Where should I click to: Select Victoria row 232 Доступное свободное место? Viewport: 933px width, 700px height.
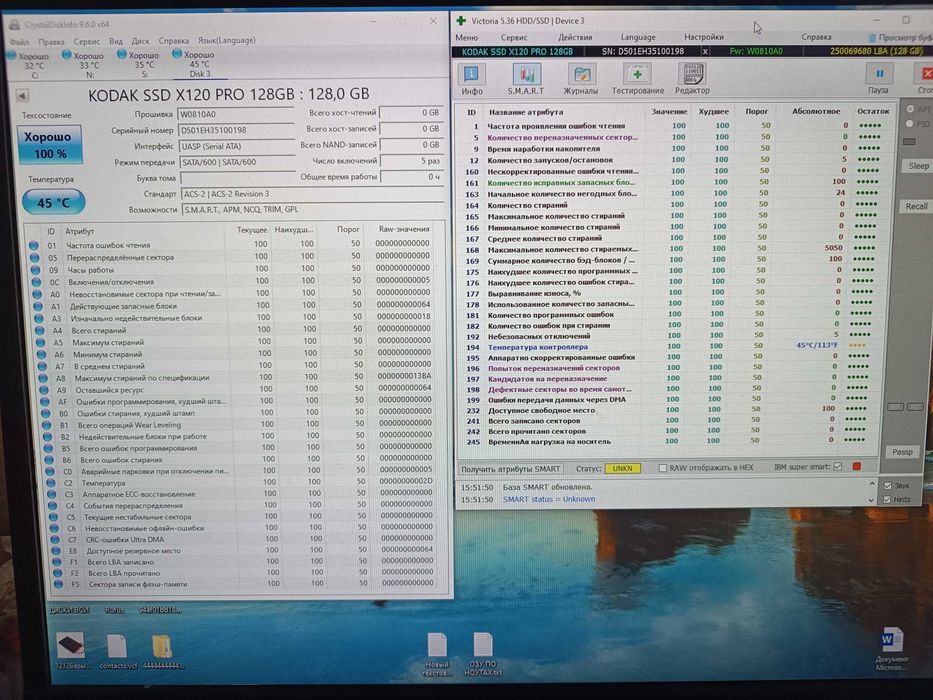pyautogui.click(x=668, y=410)
